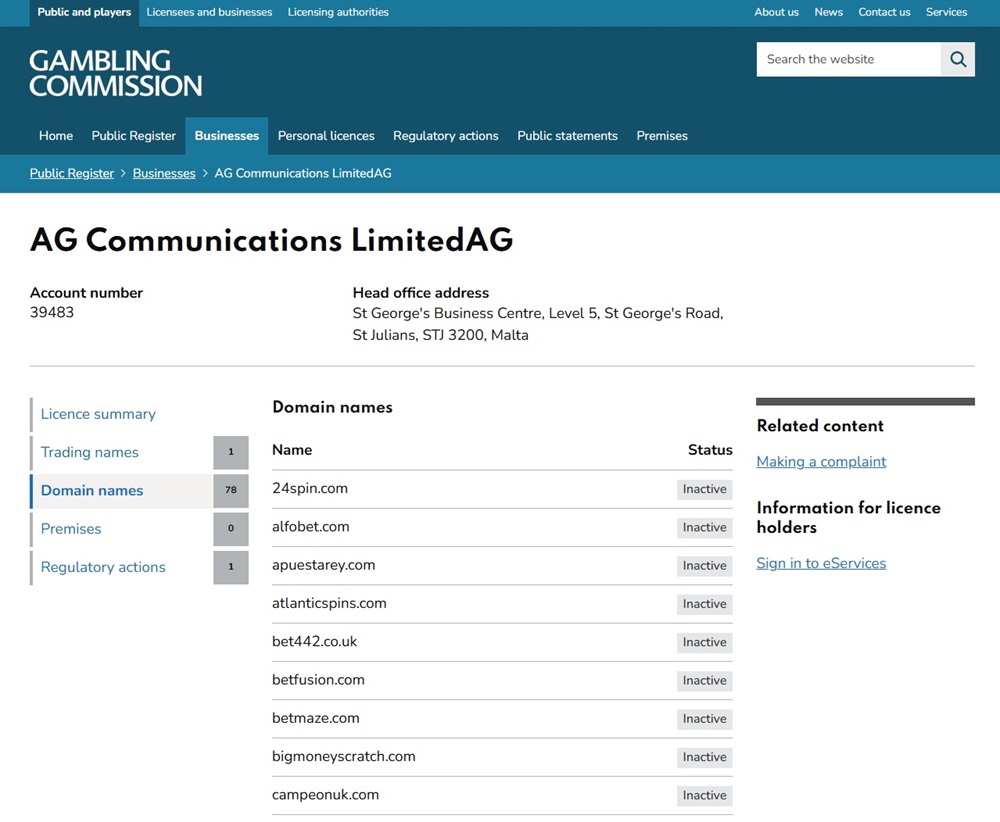This screenshot has width=1000, height=822.
Task: Open Trading names in the sidebar
Action: click(90, 452)
